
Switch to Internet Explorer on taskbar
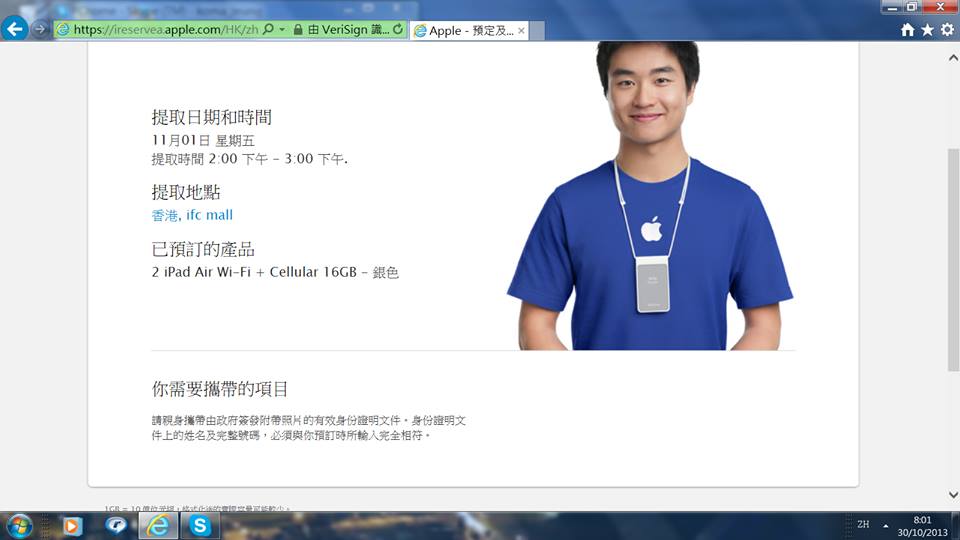[158, 525]
